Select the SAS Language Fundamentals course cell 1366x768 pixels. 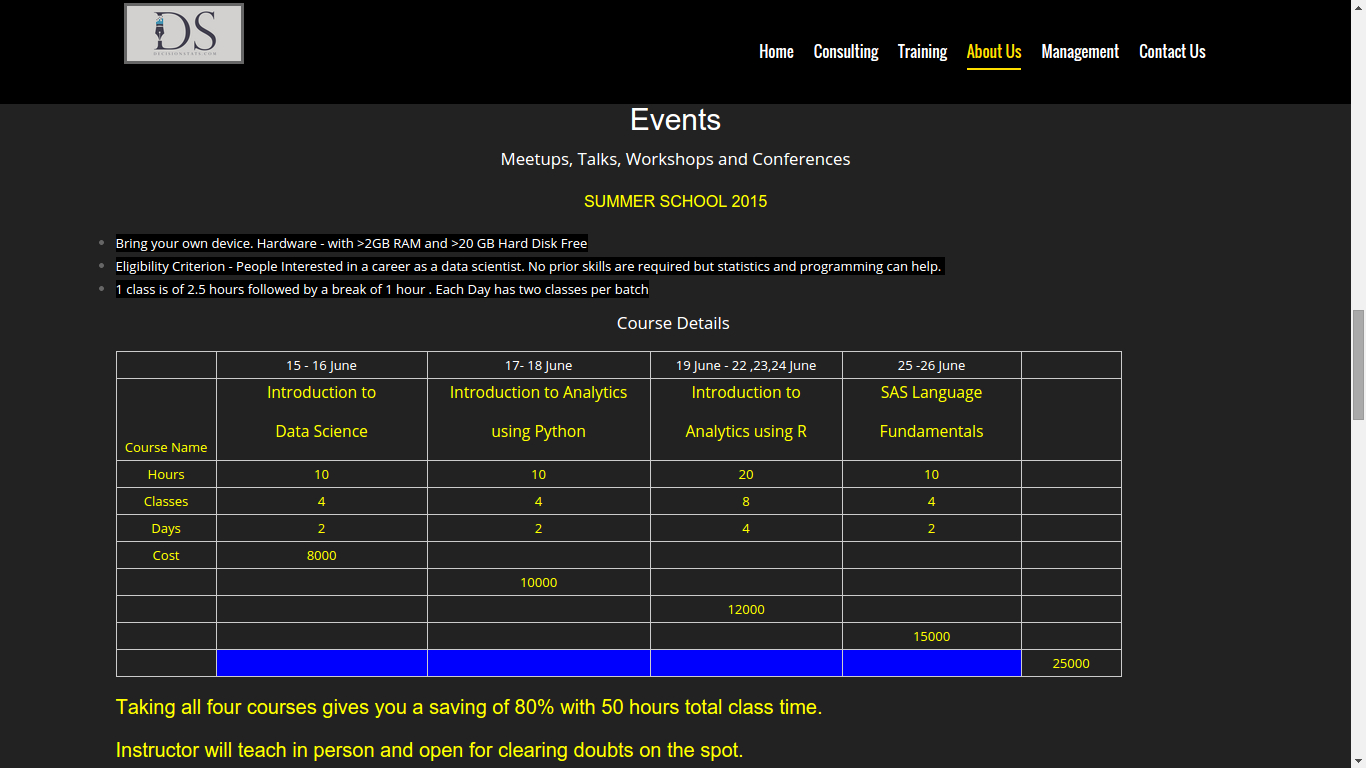[x=931, y=412]
